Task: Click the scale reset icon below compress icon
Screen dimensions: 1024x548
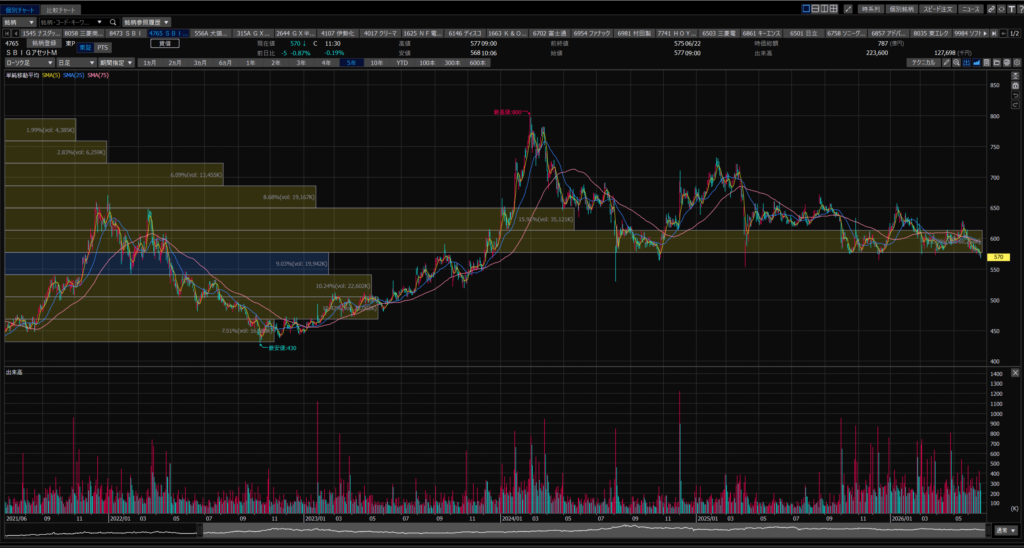Action: click(x=1016, y=86)
